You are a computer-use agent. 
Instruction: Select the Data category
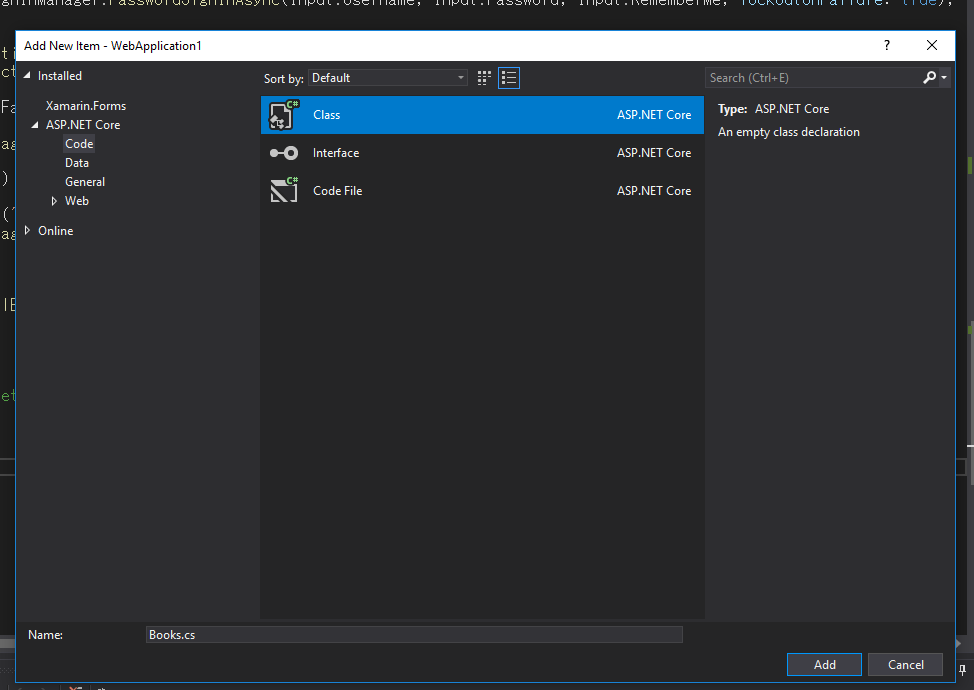pos(77,163)
